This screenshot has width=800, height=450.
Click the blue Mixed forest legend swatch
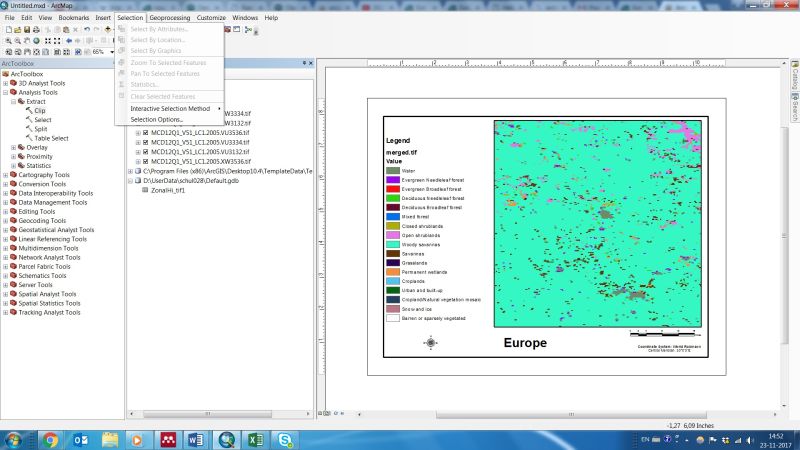coord(393,217)
